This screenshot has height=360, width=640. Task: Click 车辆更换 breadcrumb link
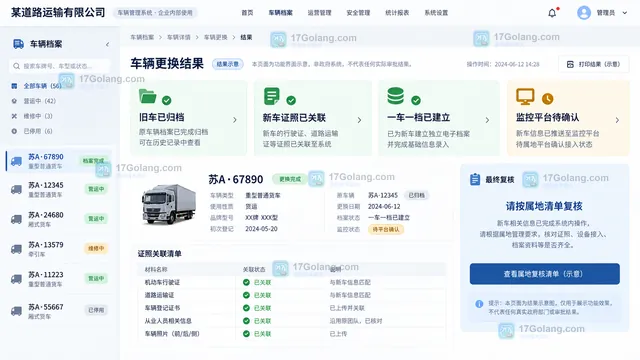pyautogui.click(x=216, y=37)
